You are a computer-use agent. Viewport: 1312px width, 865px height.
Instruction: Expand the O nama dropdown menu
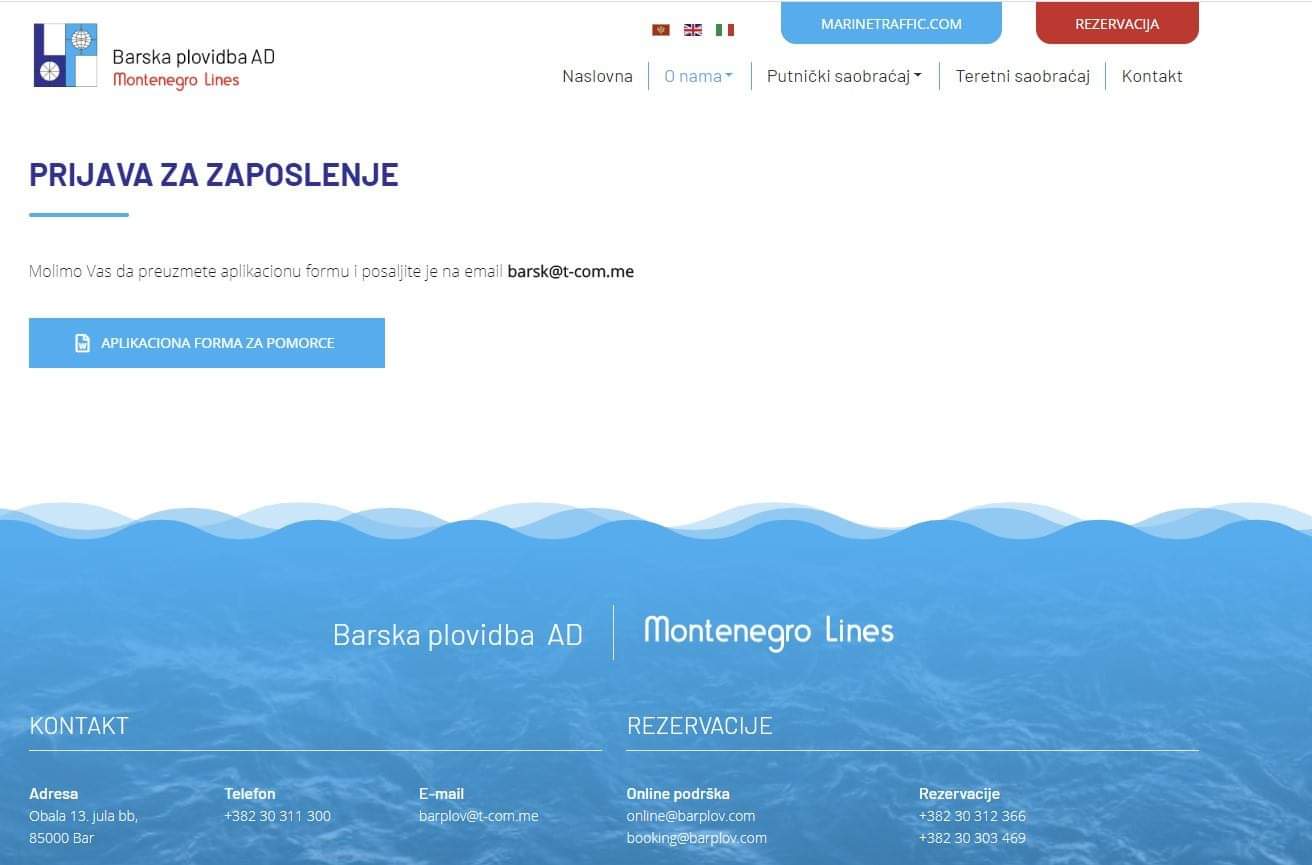click(699, 76)
